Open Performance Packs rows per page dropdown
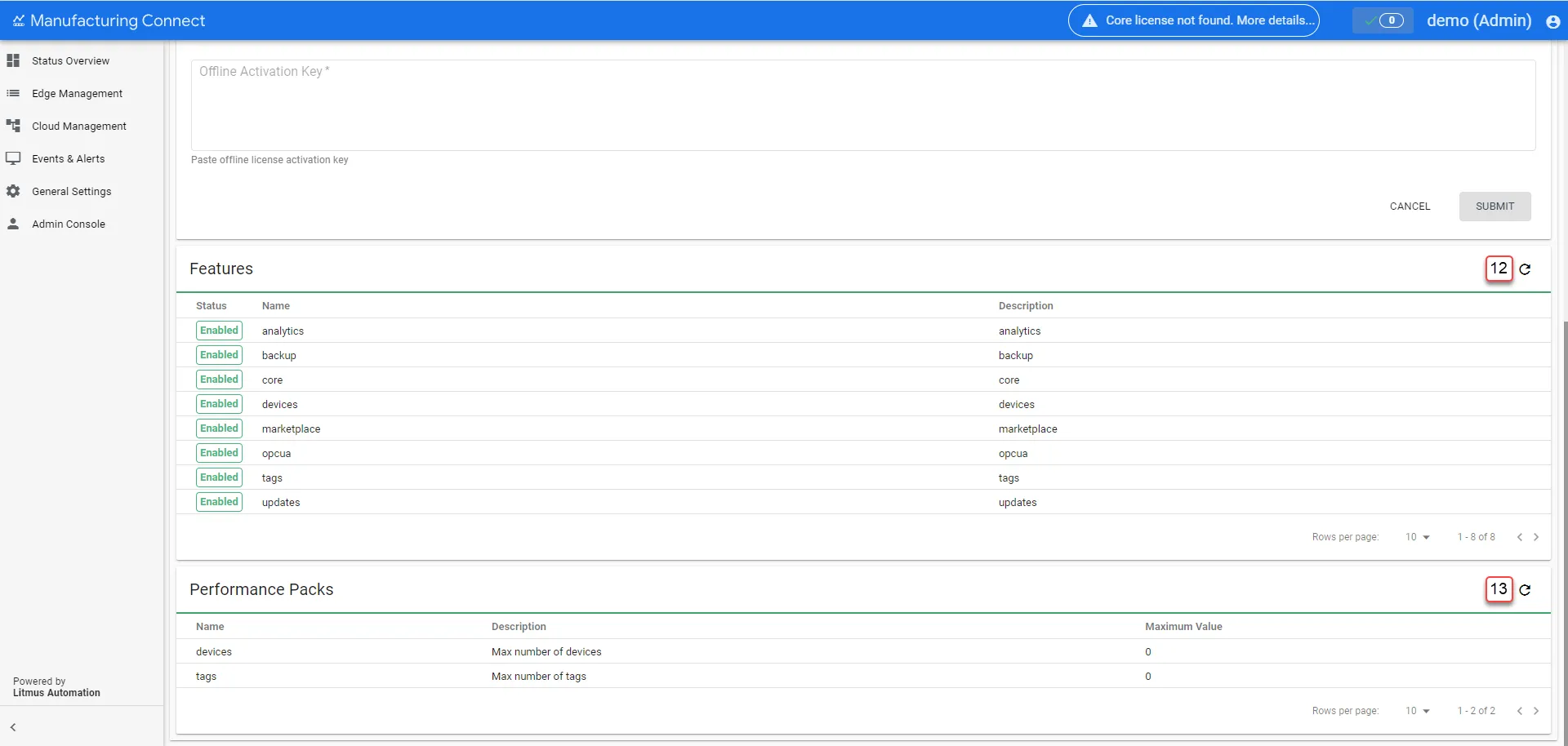This screenshot has width=1568, height=746. tap(1418, 711)
